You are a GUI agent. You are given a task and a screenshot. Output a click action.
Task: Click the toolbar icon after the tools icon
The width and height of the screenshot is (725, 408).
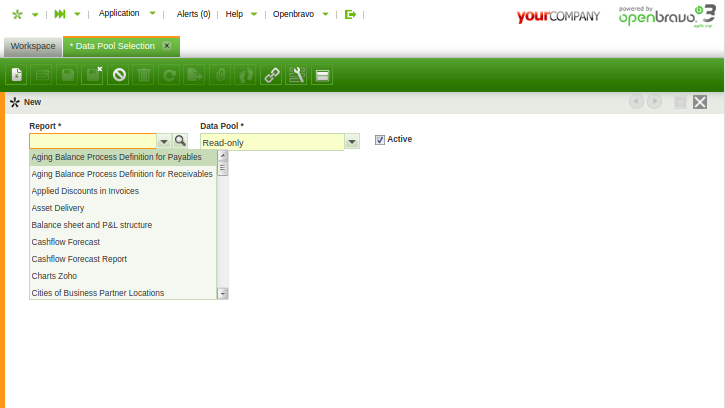point(322,75)
